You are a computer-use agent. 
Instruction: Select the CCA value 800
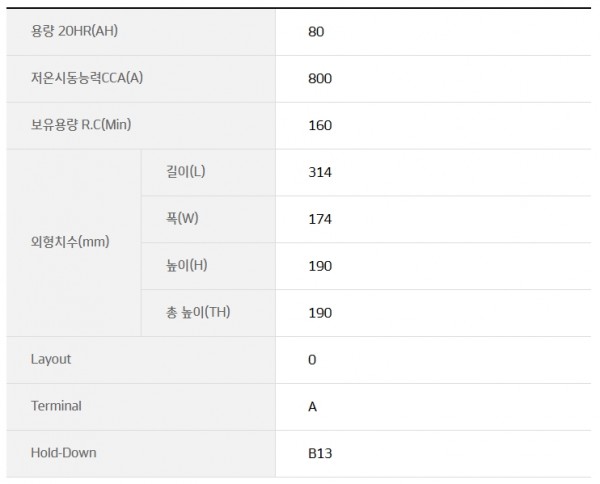coord(320,79)
